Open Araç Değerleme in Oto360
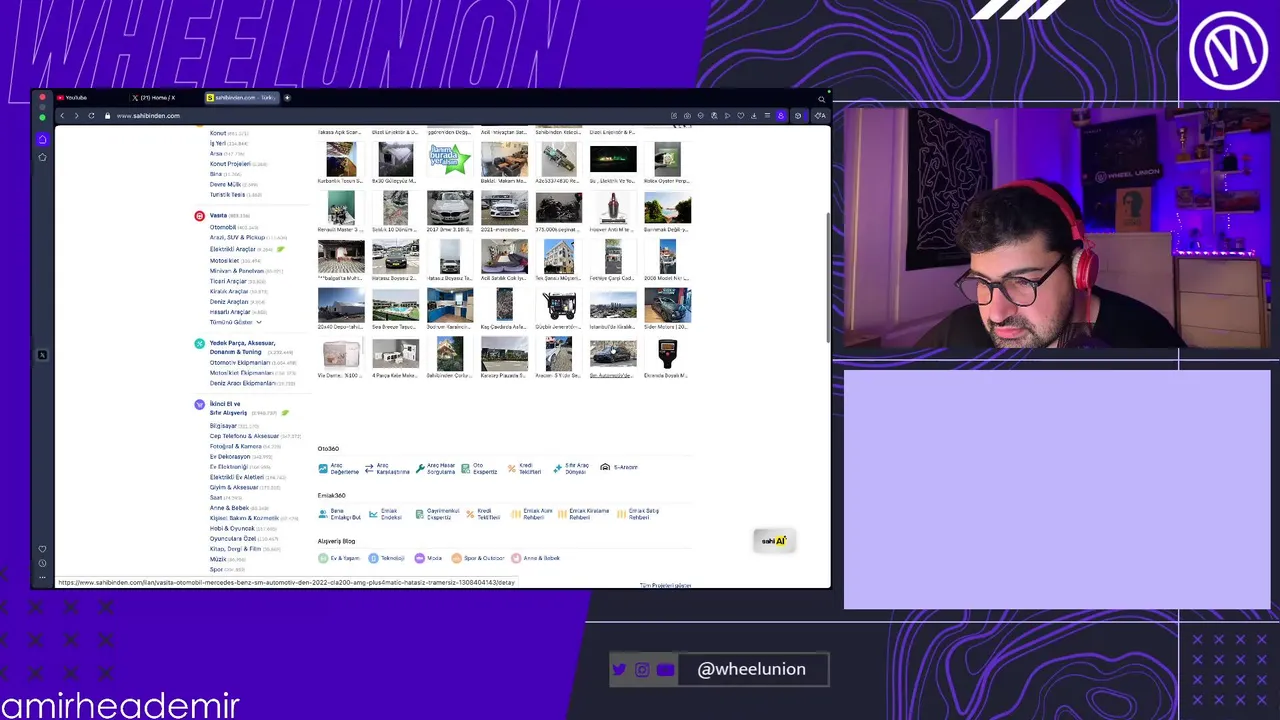The image size is (1280, 720). (338, 468)
